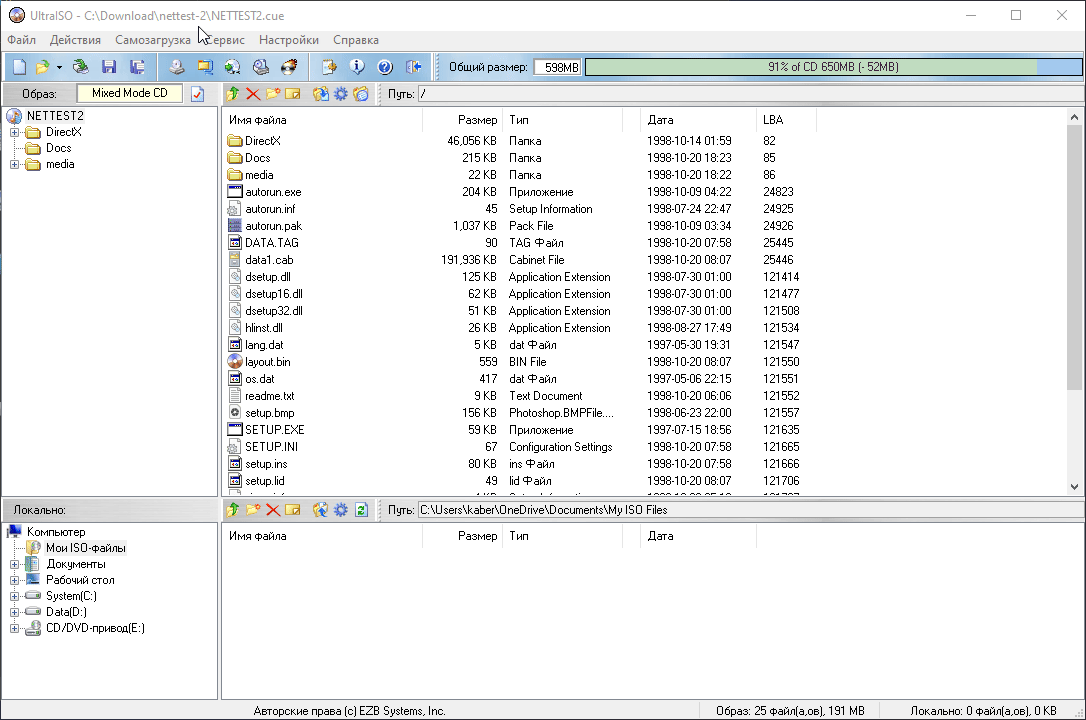Sort image list by Размер column header
Screen dimensions: 1086x720
click(x=462, y=120)
